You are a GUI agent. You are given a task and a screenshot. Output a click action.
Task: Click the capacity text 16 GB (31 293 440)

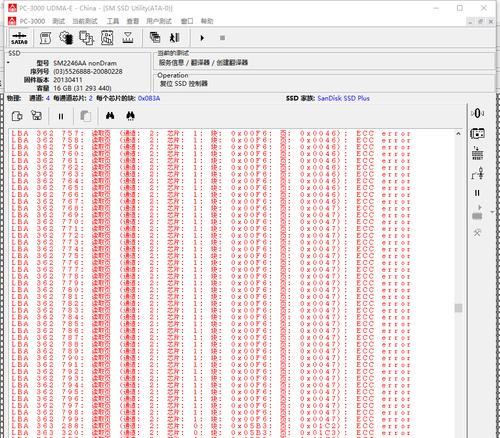[x=82, y=88]
